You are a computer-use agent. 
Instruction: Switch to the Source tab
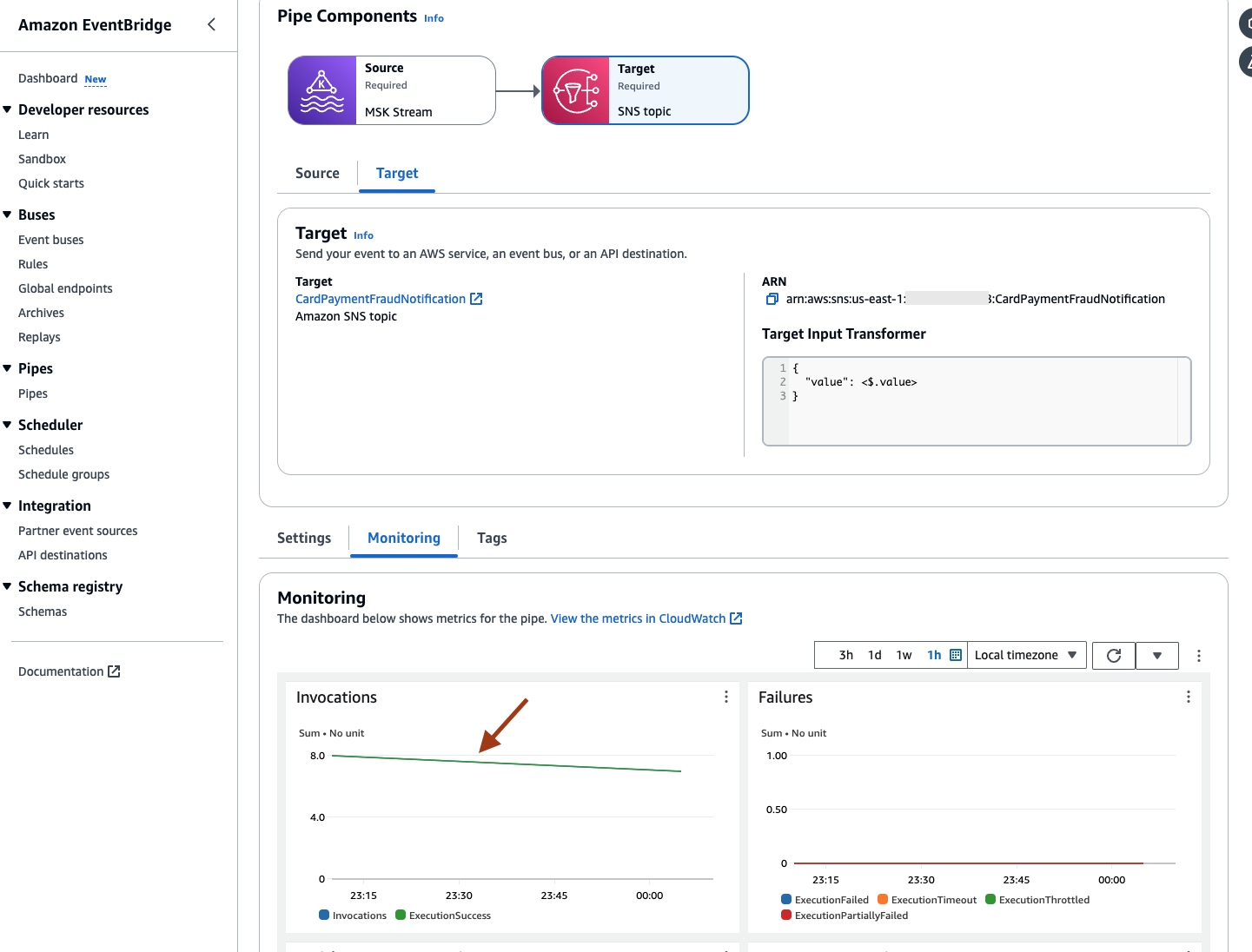317,173
